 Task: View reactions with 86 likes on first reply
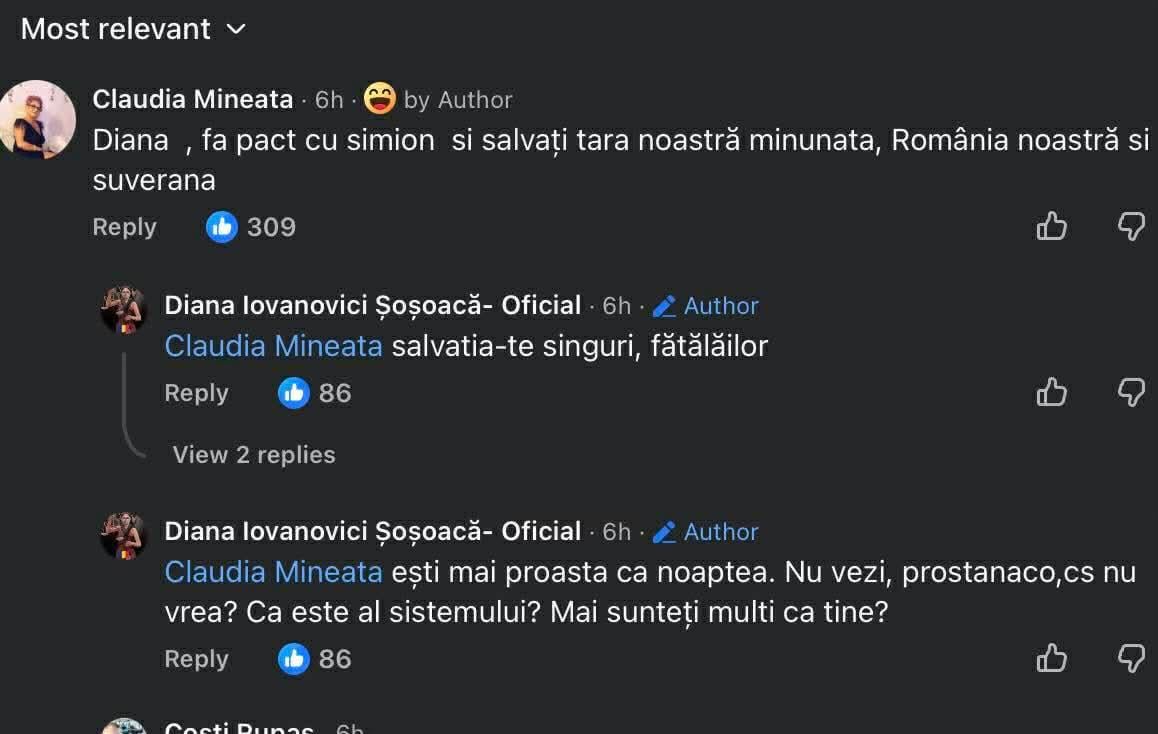315,393
